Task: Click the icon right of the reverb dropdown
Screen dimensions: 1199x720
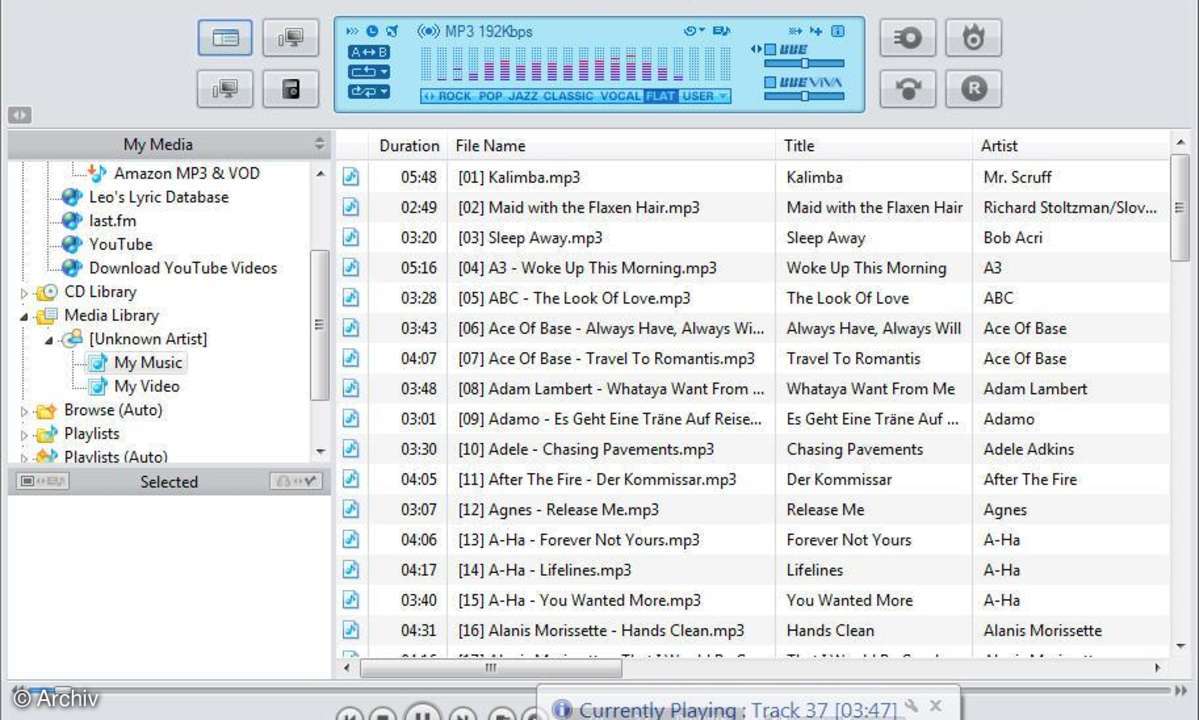Action: pyautogui.click(x=722, y=31)
